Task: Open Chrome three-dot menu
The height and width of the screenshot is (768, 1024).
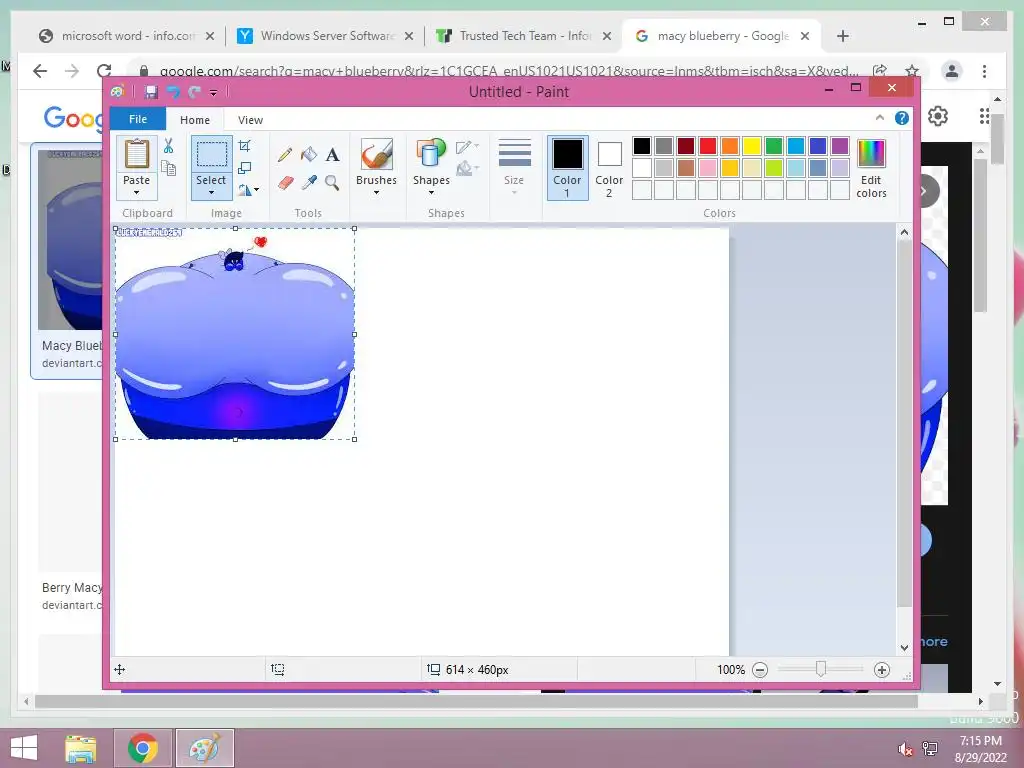Action: [984, 71]
